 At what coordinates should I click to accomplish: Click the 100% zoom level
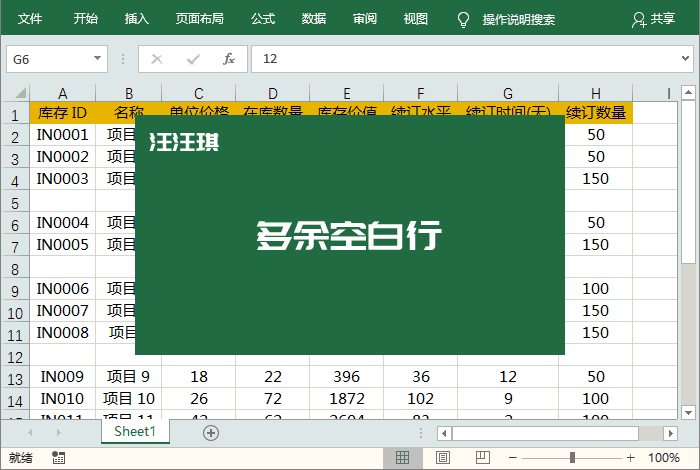point(664,458)
